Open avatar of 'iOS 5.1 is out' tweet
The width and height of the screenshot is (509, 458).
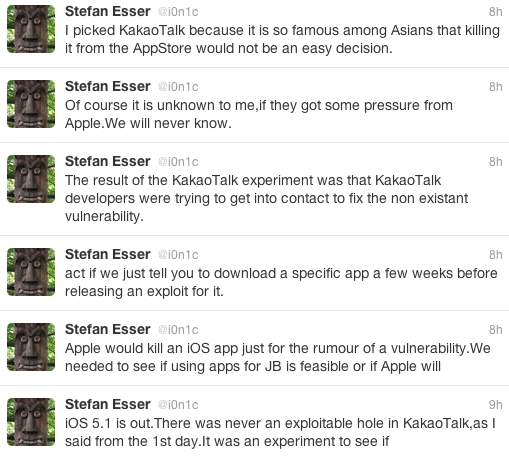pyautogui.click(x=31, y=422)
